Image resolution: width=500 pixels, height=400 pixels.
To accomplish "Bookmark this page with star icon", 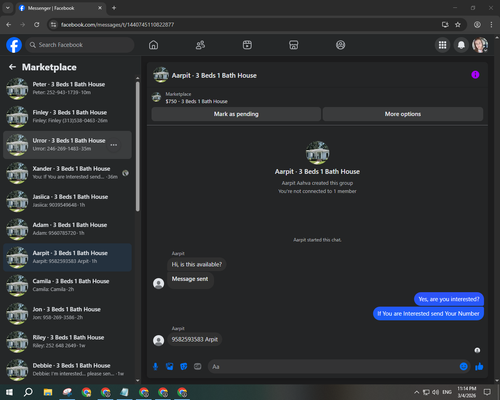I will (x=458, y=25).
